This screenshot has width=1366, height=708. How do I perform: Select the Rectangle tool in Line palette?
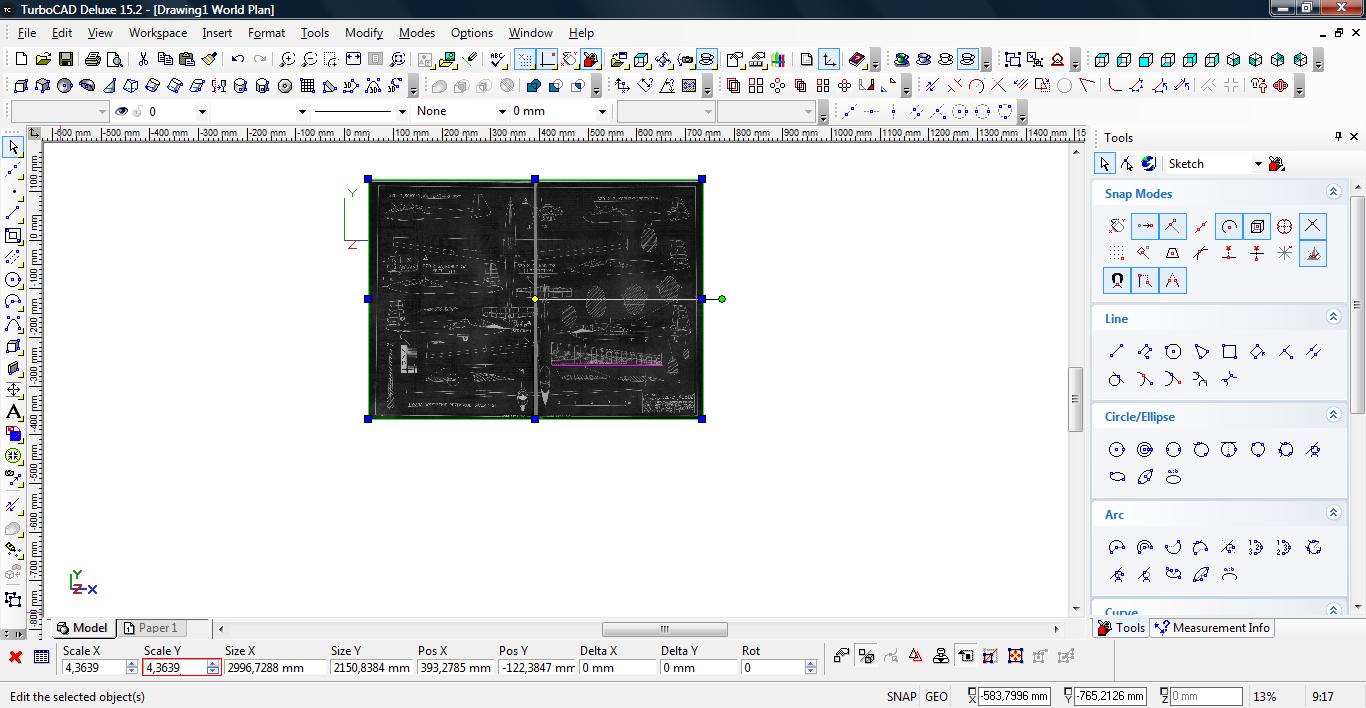point(1229,351)
